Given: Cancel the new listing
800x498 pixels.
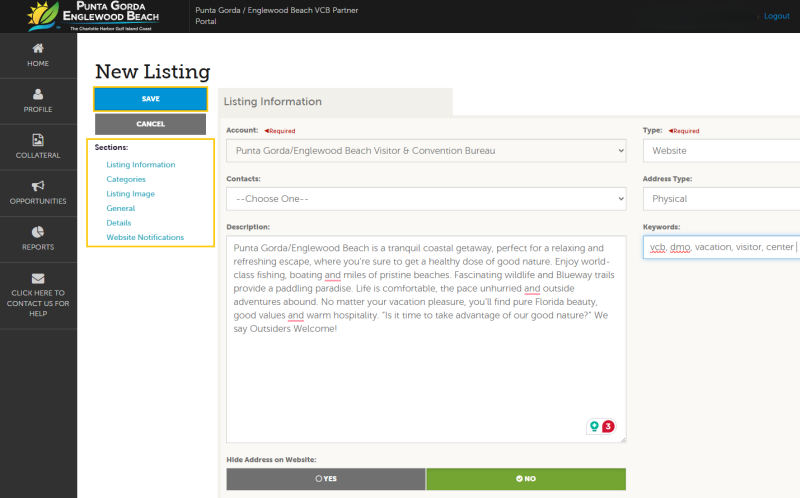Looking at the screenshot, I should tap(151, 124).
